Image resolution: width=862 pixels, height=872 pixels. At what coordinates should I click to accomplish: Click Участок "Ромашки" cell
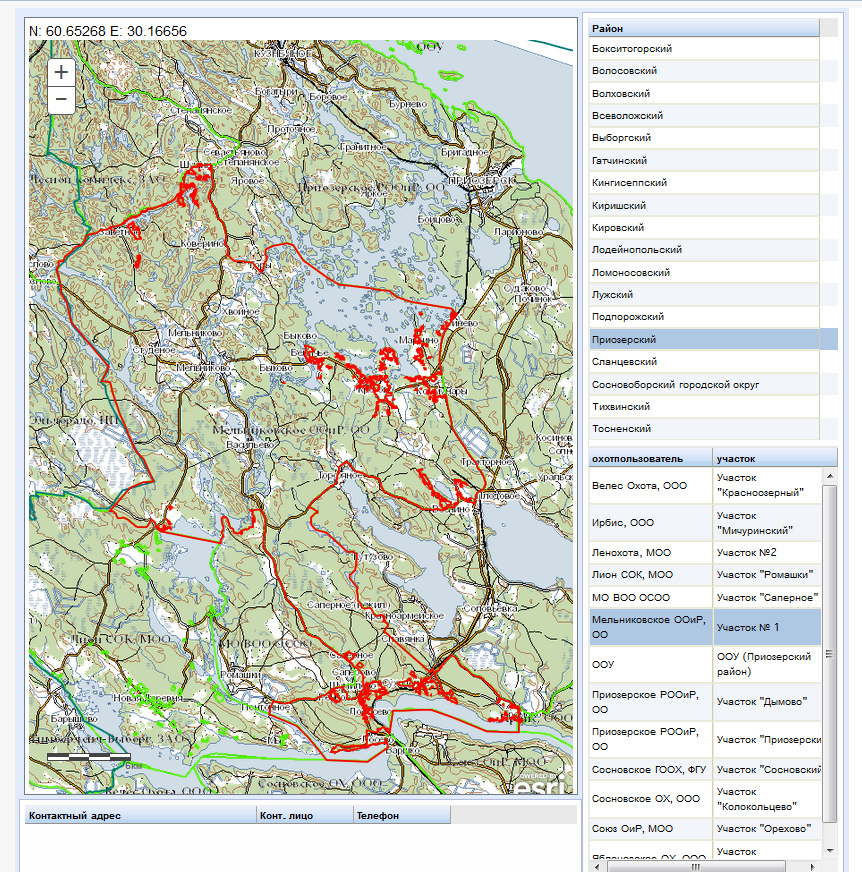(767, 575)
